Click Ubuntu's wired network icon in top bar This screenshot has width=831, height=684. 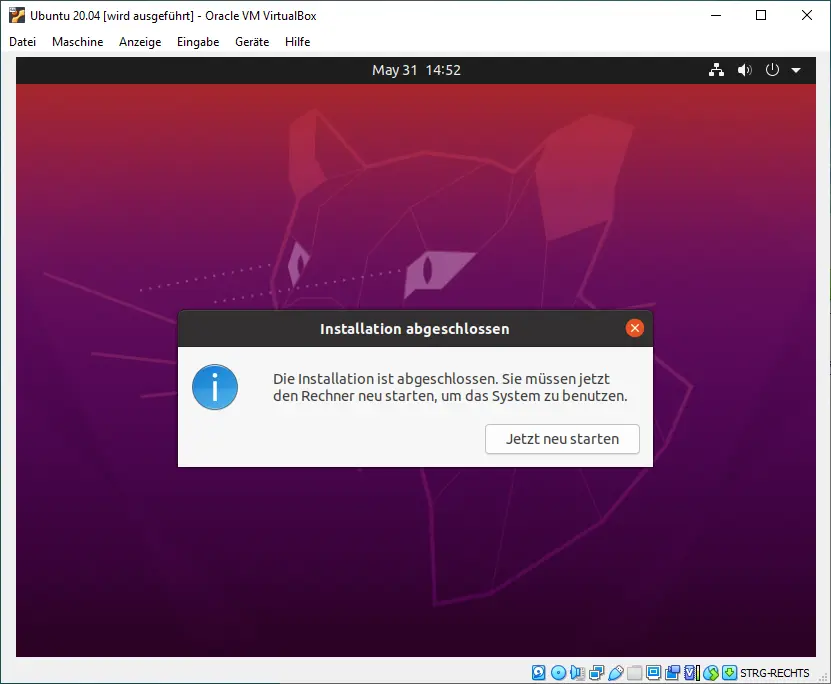716,70
